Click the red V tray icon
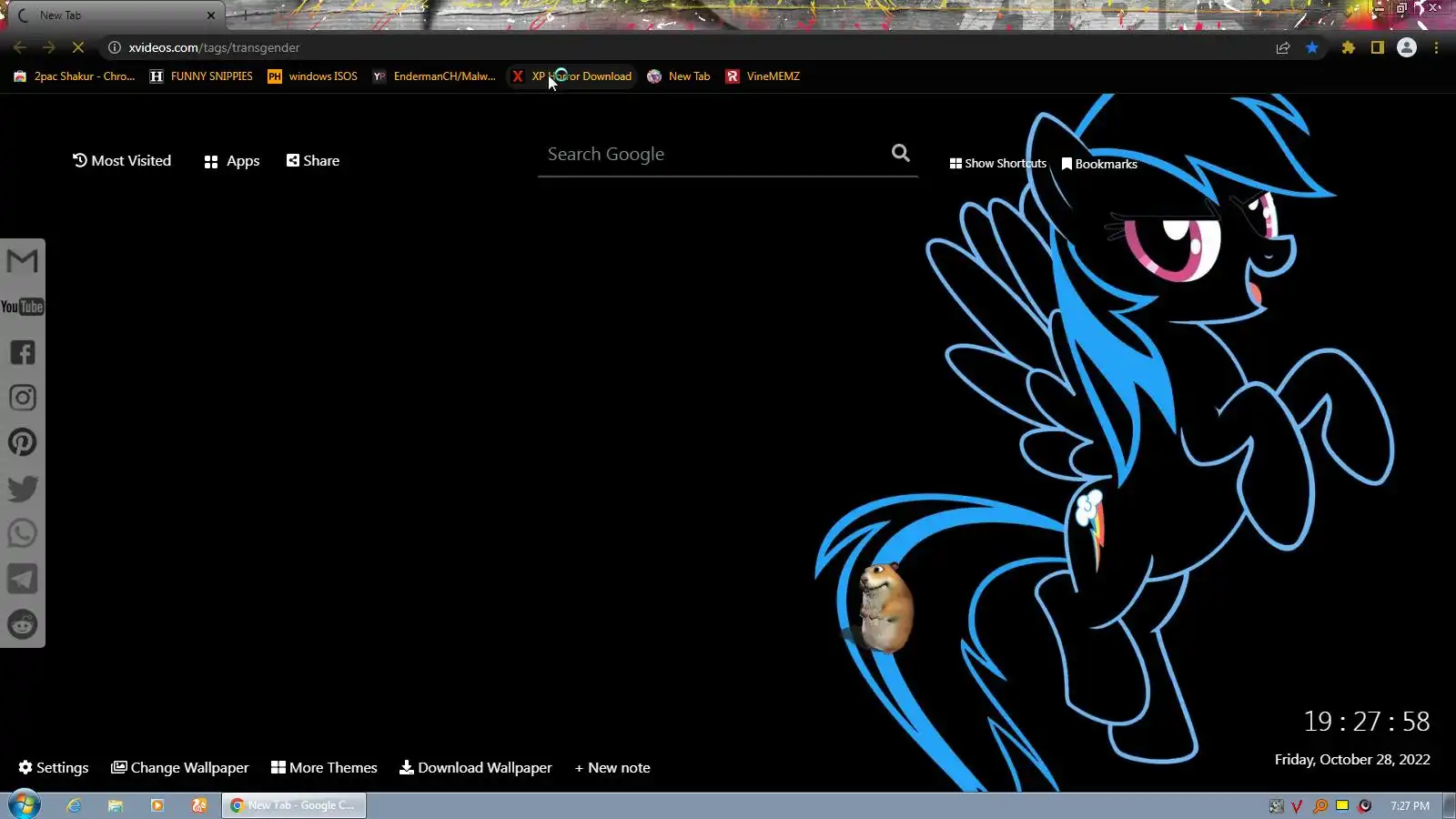Screen dimensions: 1456x819 click(x=1297, y=805)
